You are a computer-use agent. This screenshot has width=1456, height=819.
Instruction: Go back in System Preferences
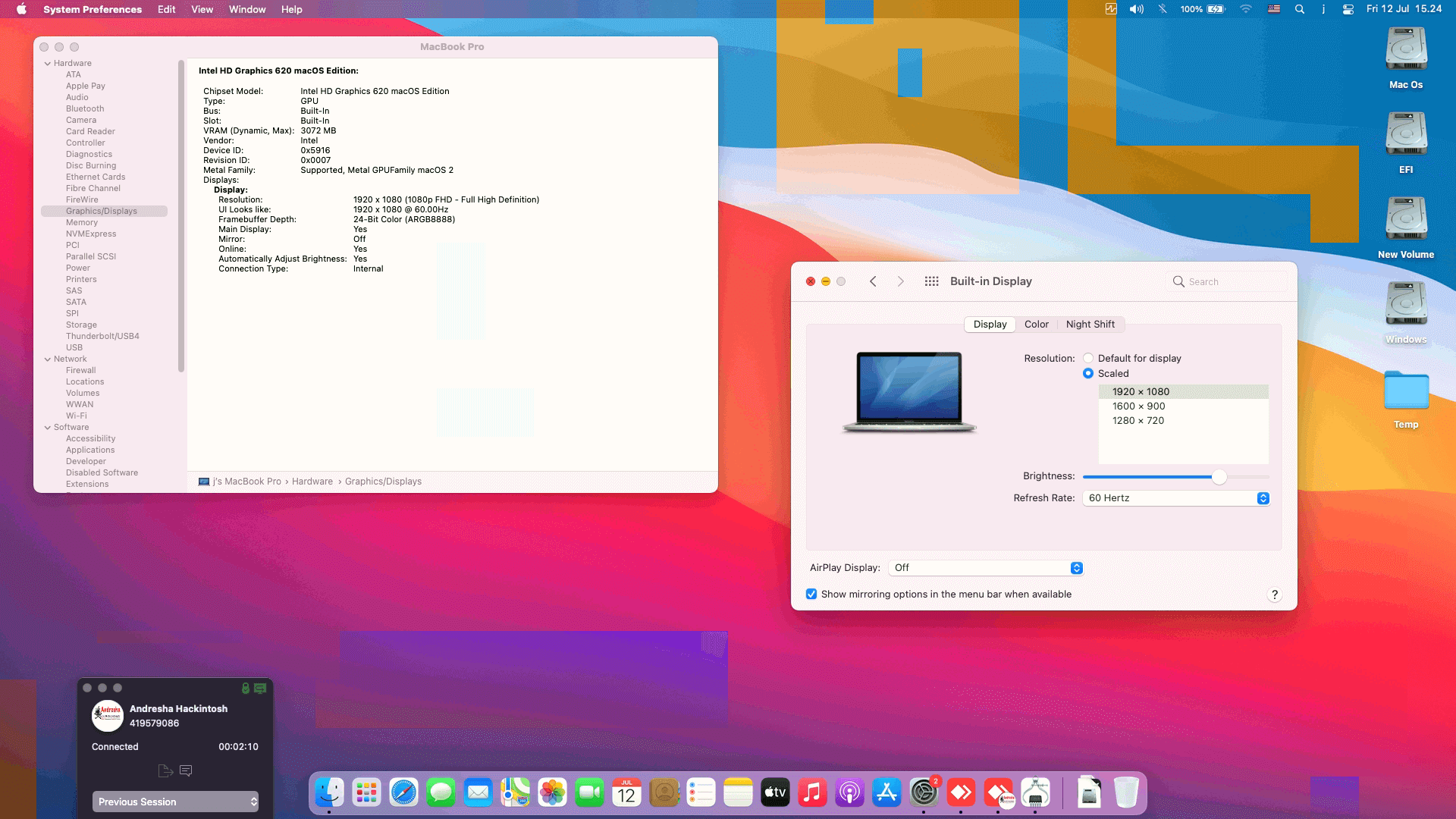(873, 281)
